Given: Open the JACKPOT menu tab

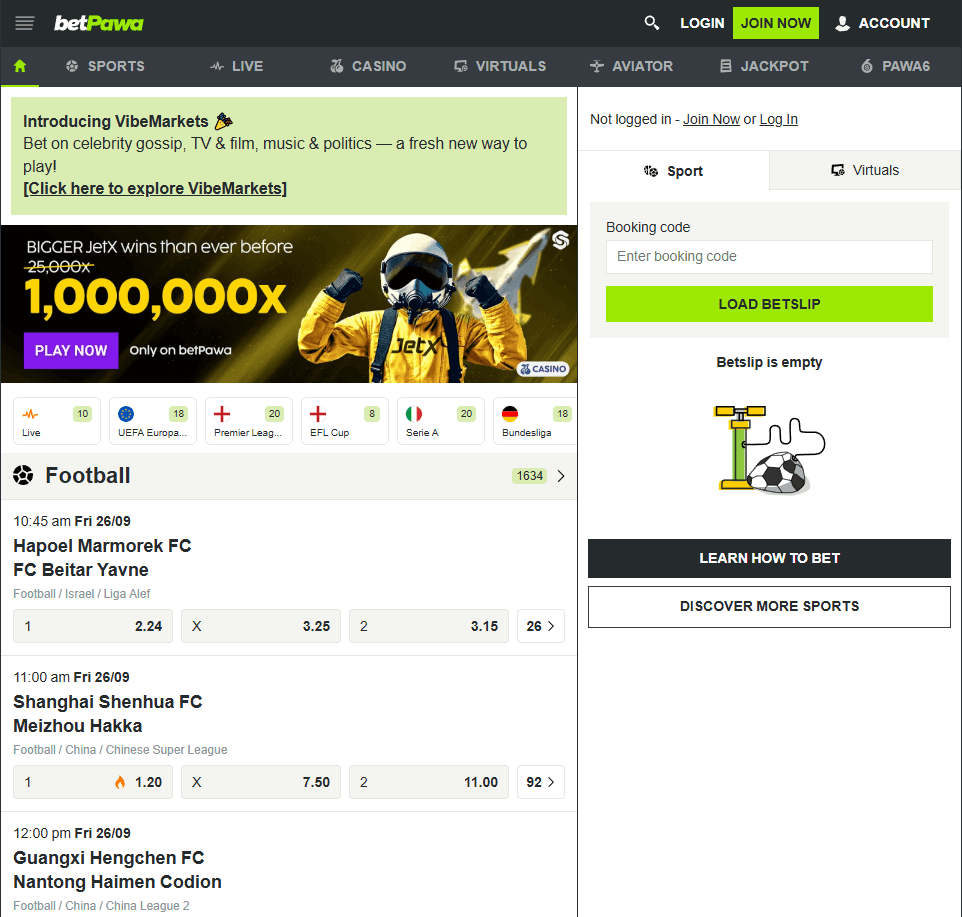Looking at the screenshot, I should tap(764, 66).
